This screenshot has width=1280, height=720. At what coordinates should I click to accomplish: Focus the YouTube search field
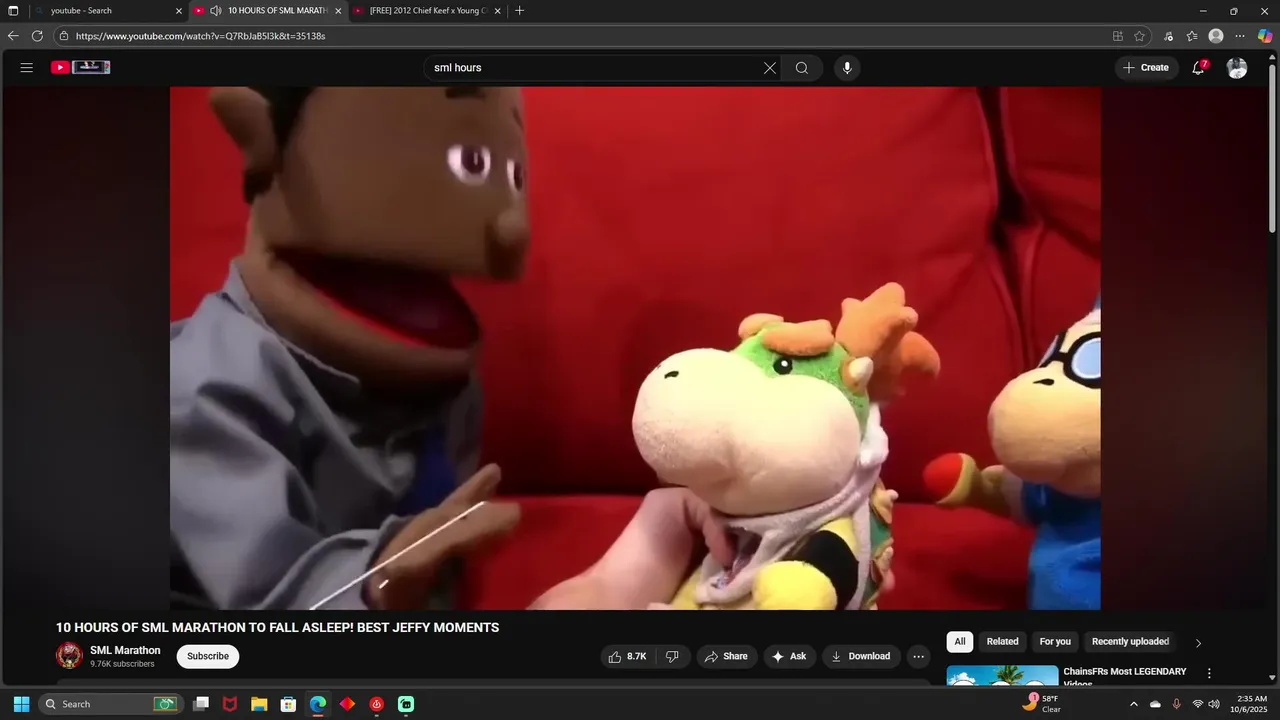tap(595, 68)
